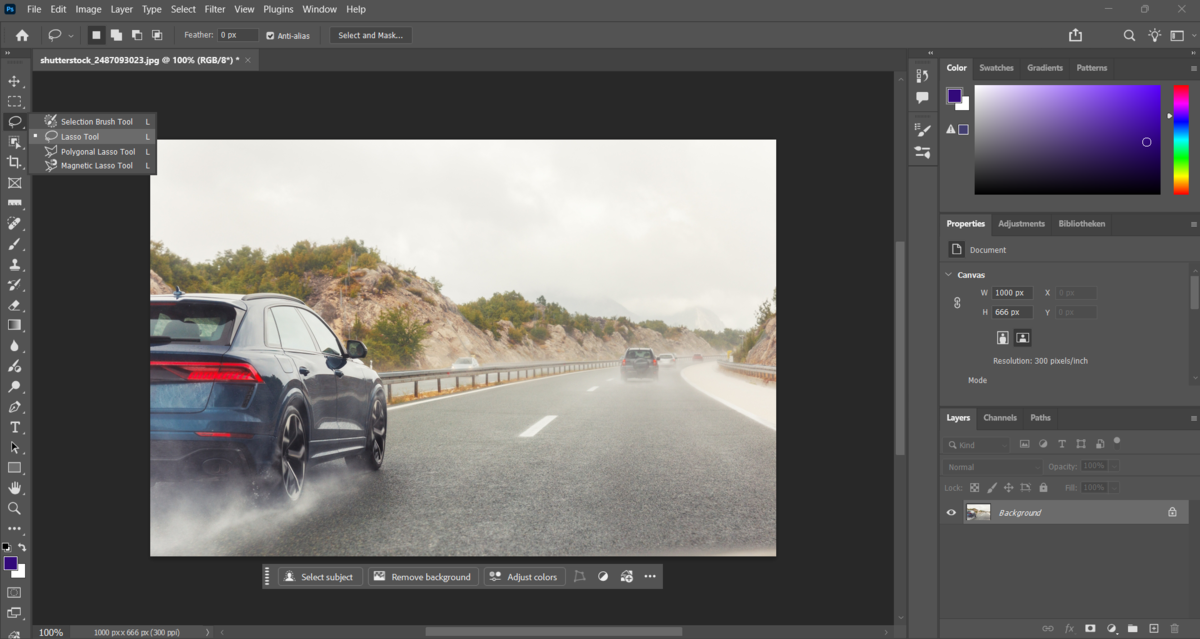Open Comments panel speech bubble icon
This screenshot has height=639, width=1200.
point(922,98)
